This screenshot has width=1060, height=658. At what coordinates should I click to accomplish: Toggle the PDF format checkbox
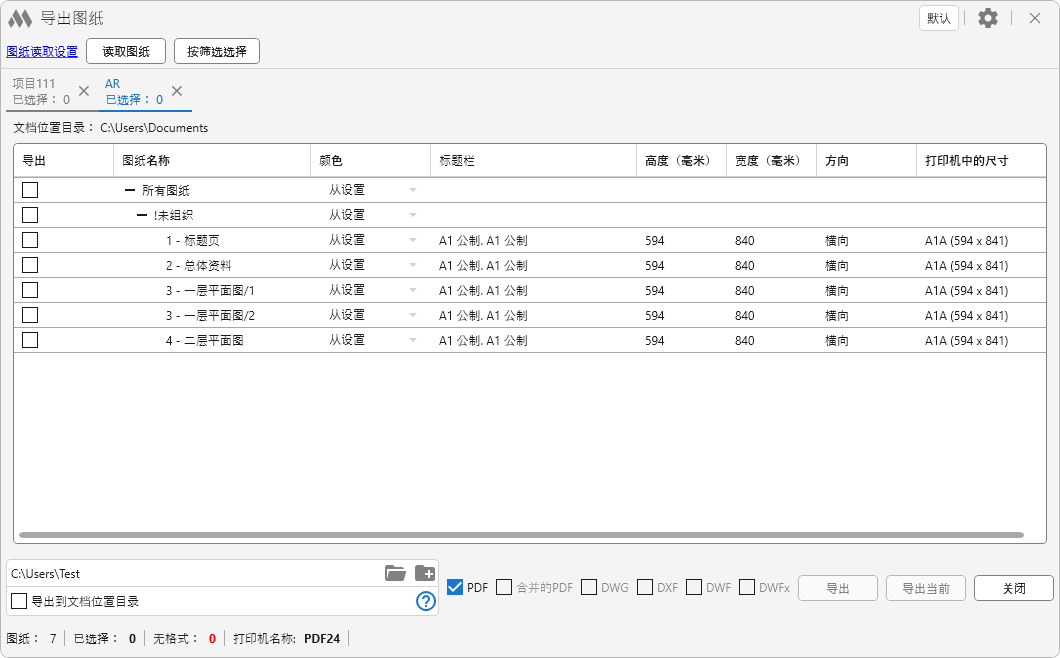pyautogui.click(x=455, y=587)
